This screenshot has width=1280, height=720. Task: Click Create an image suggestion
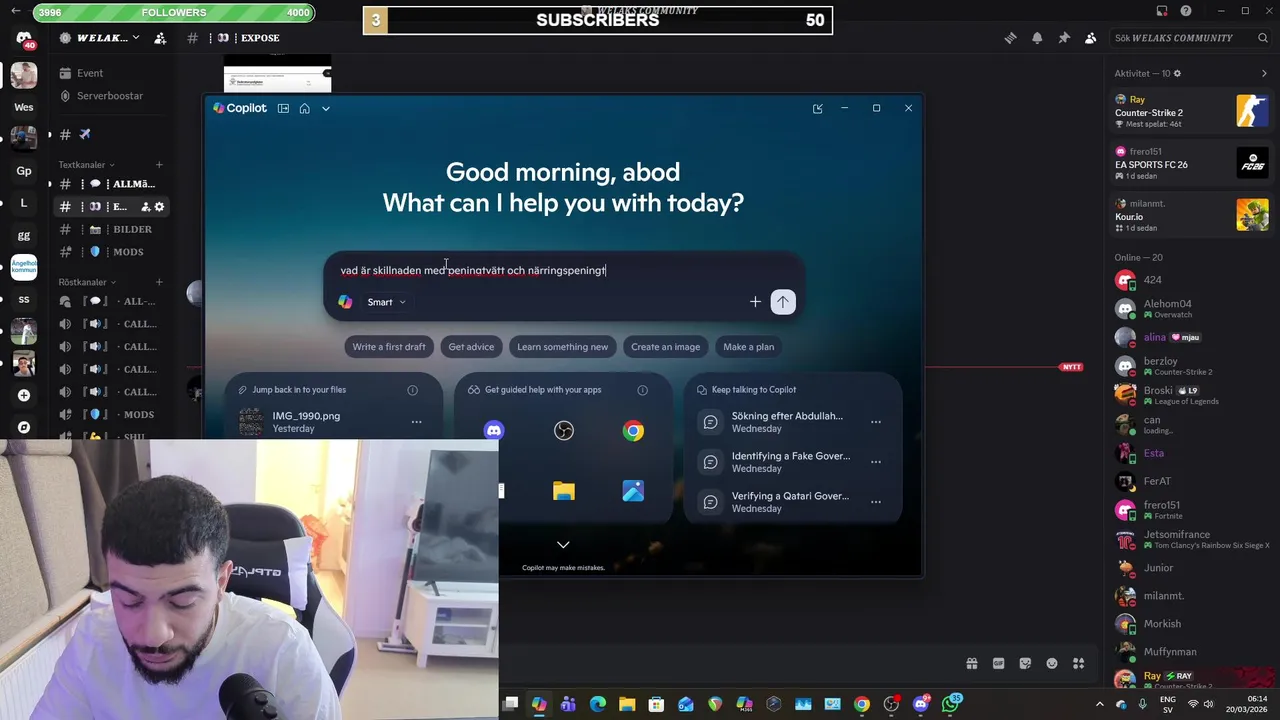[x=665, y=347]
